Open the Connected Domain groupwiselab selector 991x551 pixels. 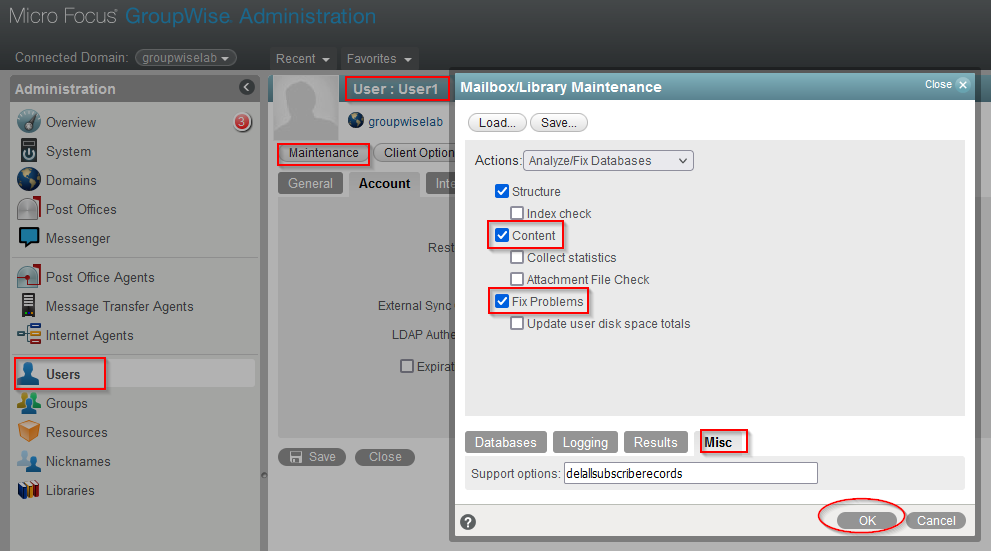(x=186, y=58)
